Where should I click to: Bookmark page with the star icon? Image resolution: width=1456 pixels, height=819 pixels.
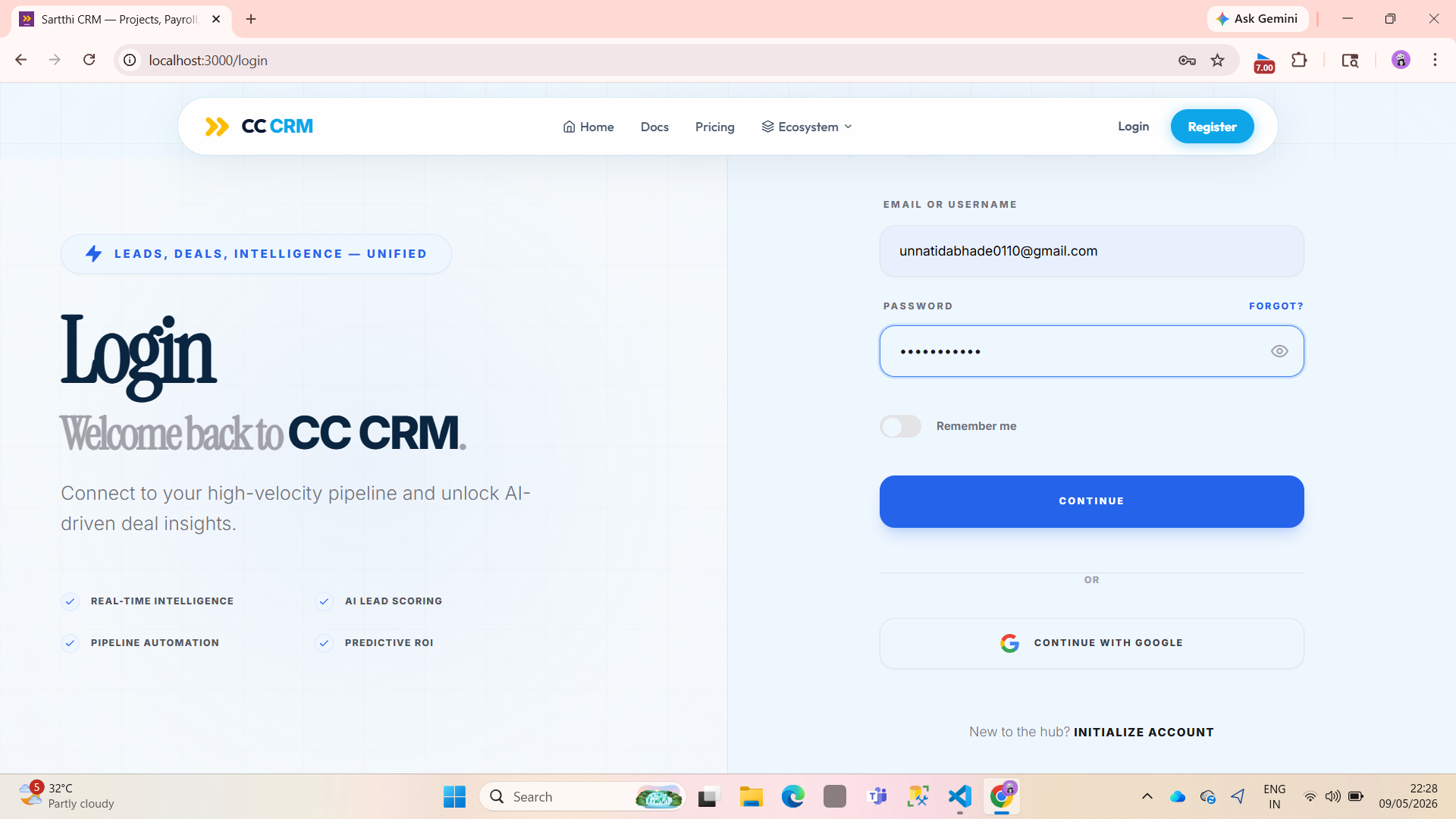click(1217, 61)
